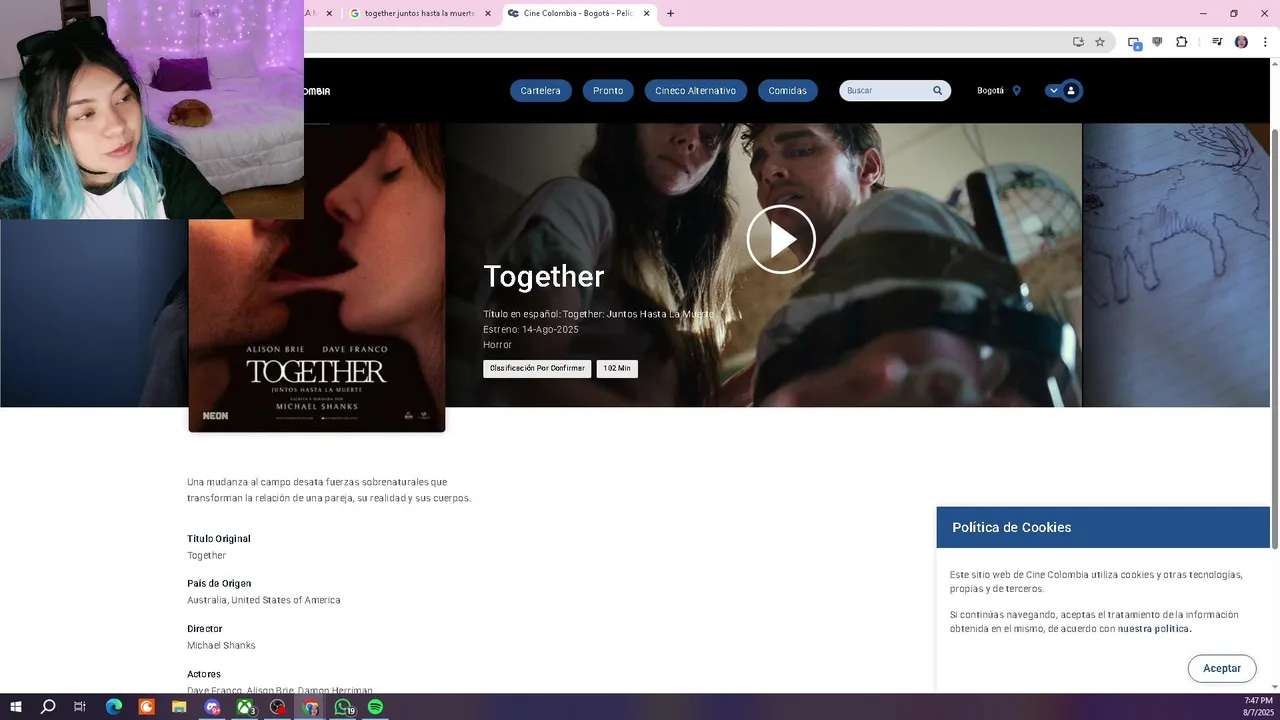
Task: Click the Together title heading
Action: [543, 276]
